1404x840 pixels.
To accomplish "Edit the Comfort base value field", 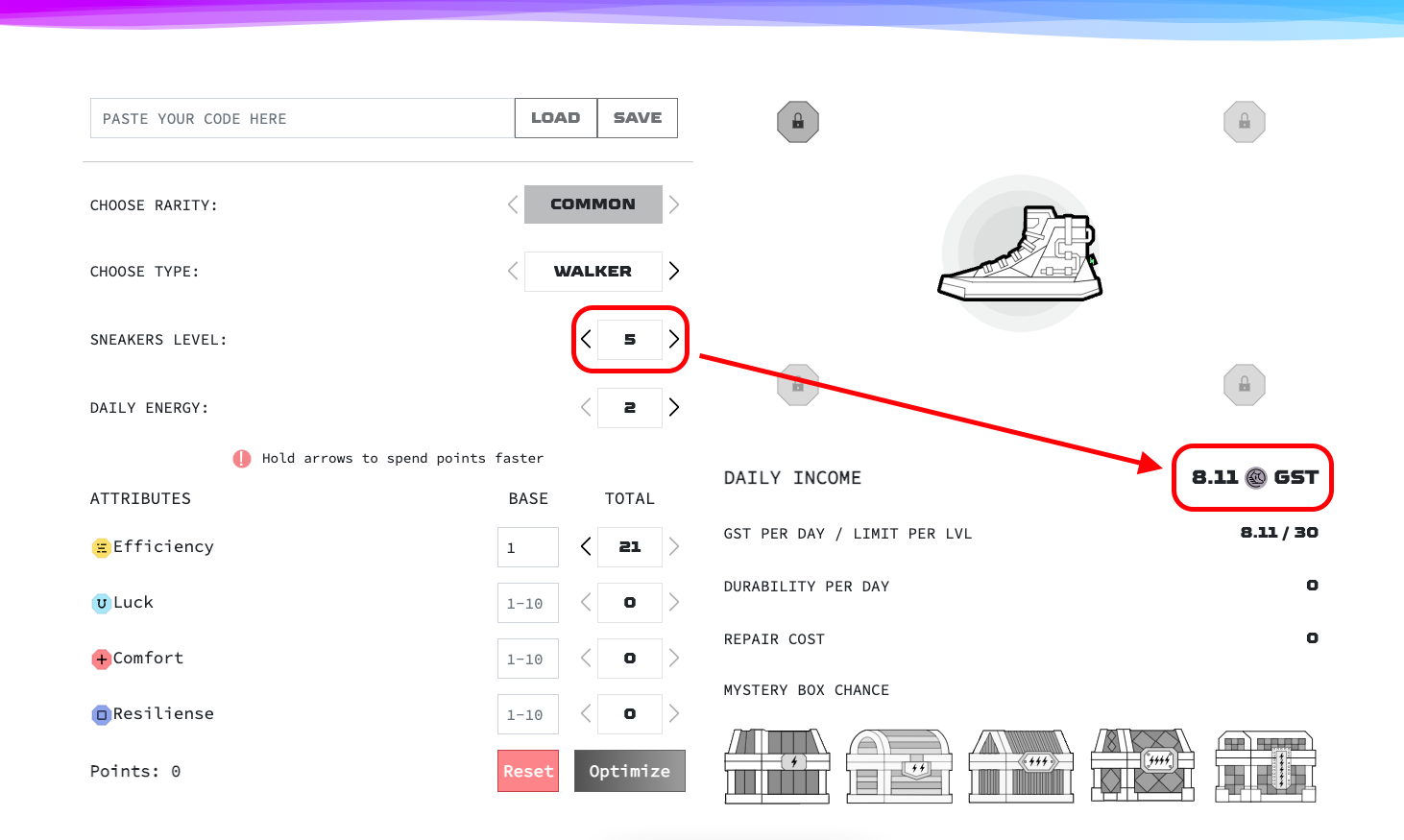I will pos(528,659).
